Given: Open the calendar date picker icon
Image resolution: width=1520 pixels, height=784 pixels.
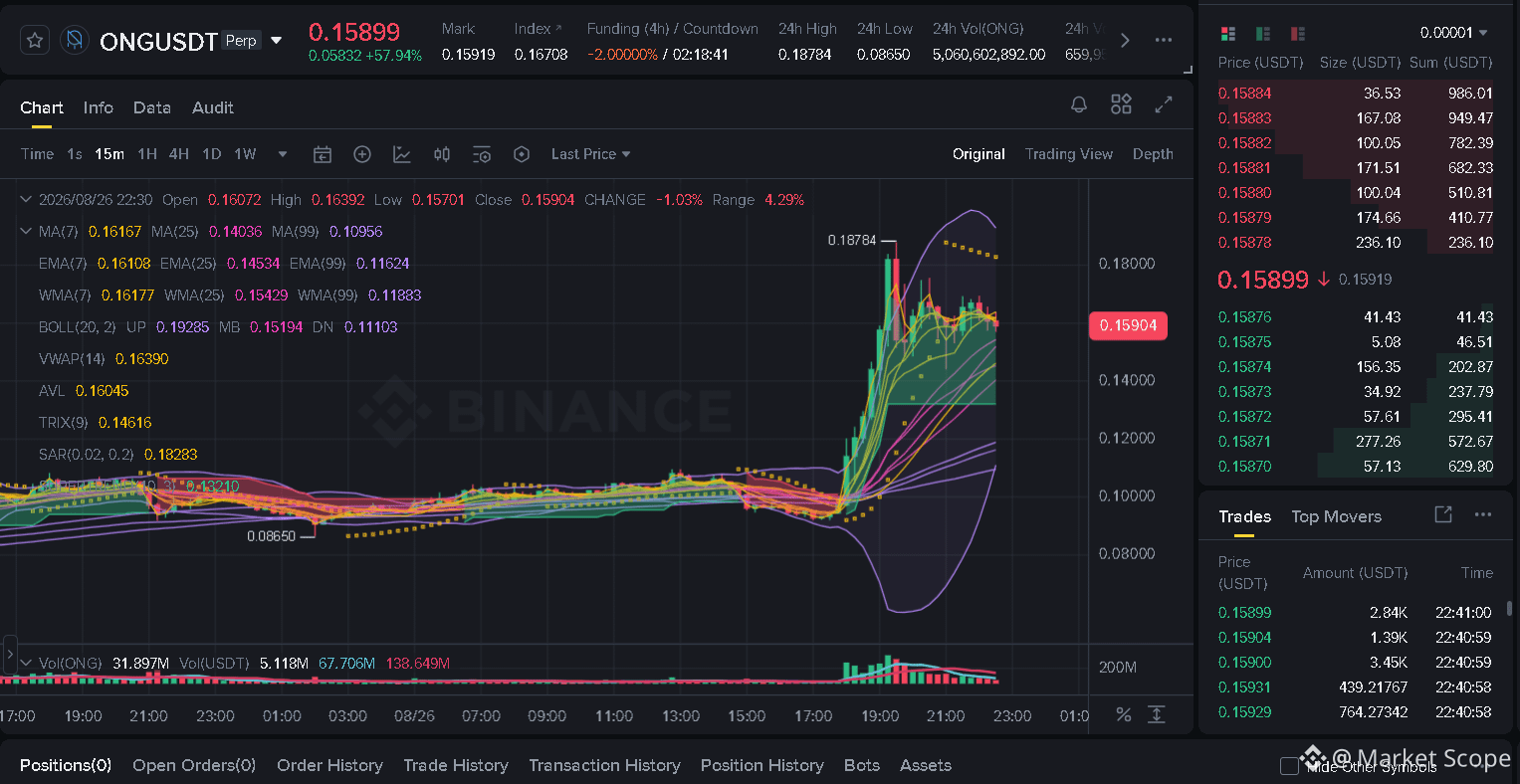Looking at the screenshot, I should 323,154.
